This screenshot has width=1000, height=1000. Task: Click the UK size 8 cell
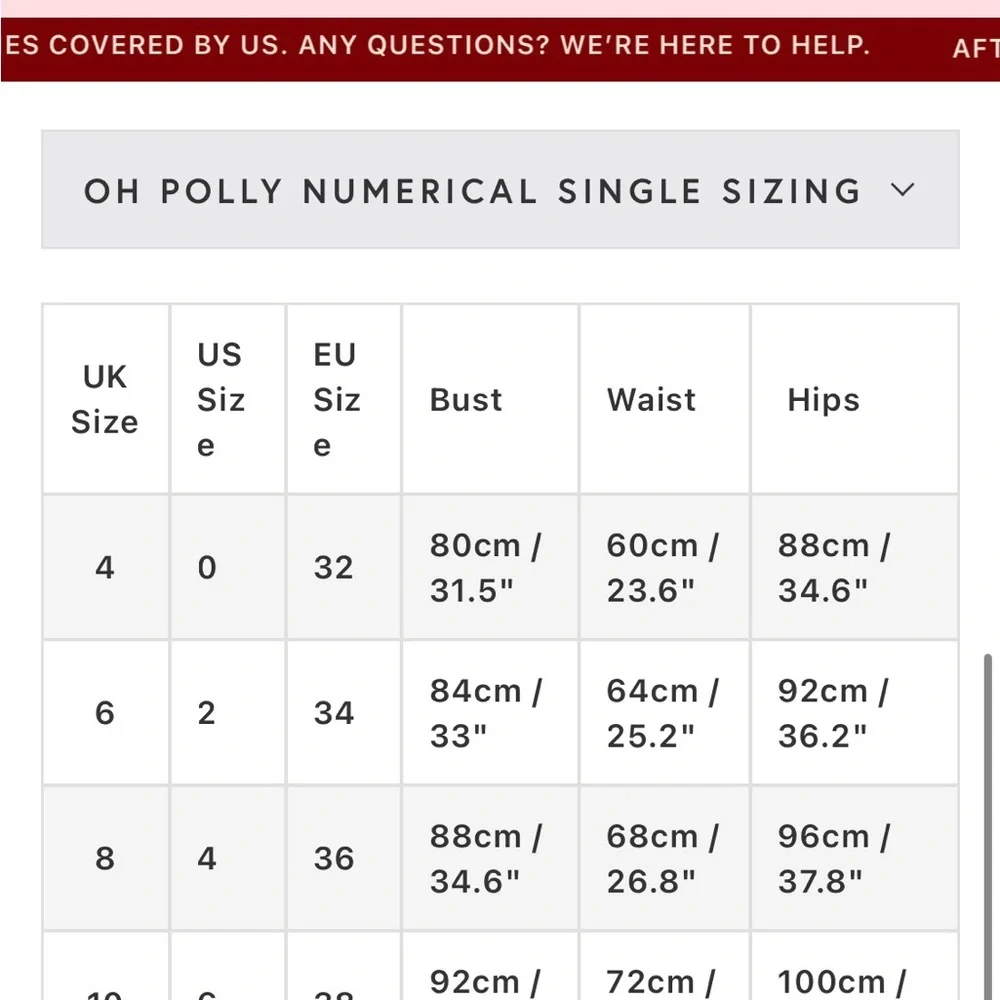tap(105, 858)
